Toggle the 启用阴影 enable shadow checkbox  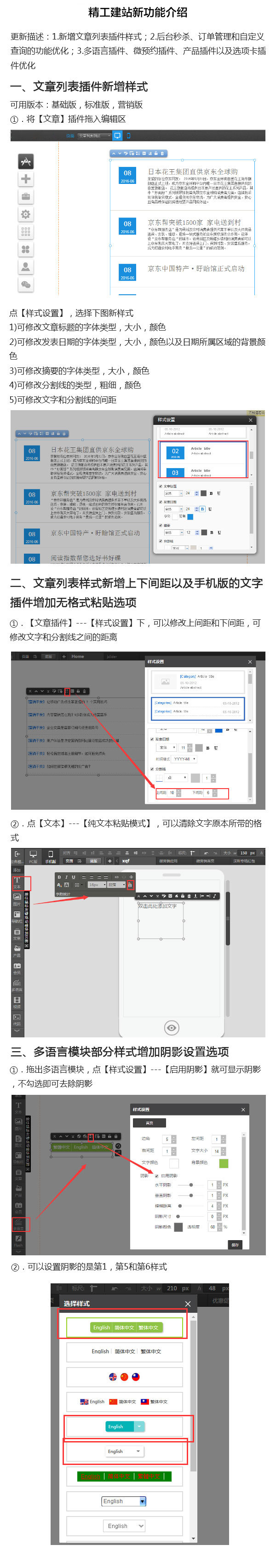point(156,1175)
